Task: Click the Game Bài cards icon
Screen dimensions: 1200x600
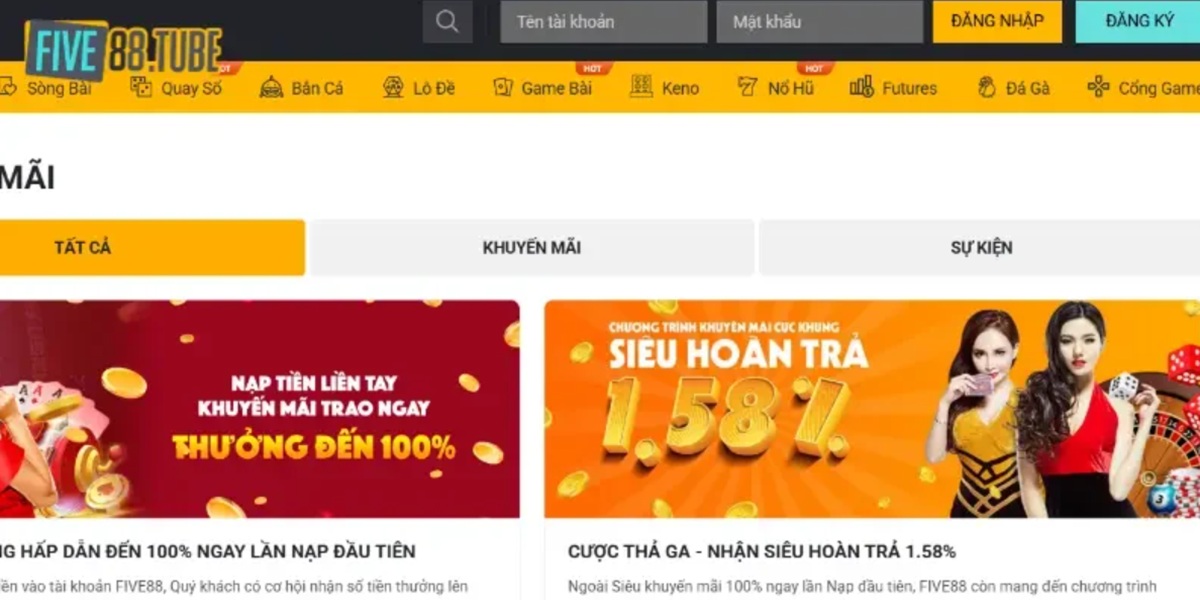Action: click(503, 87)
